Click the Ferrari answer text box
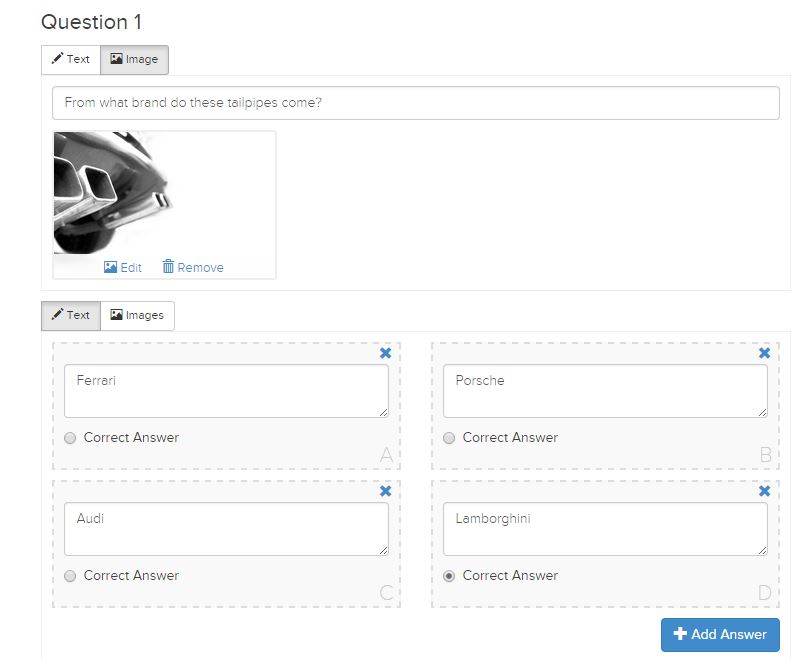The height and width of the screenshot is (660, 800). [x=226, y=391]
